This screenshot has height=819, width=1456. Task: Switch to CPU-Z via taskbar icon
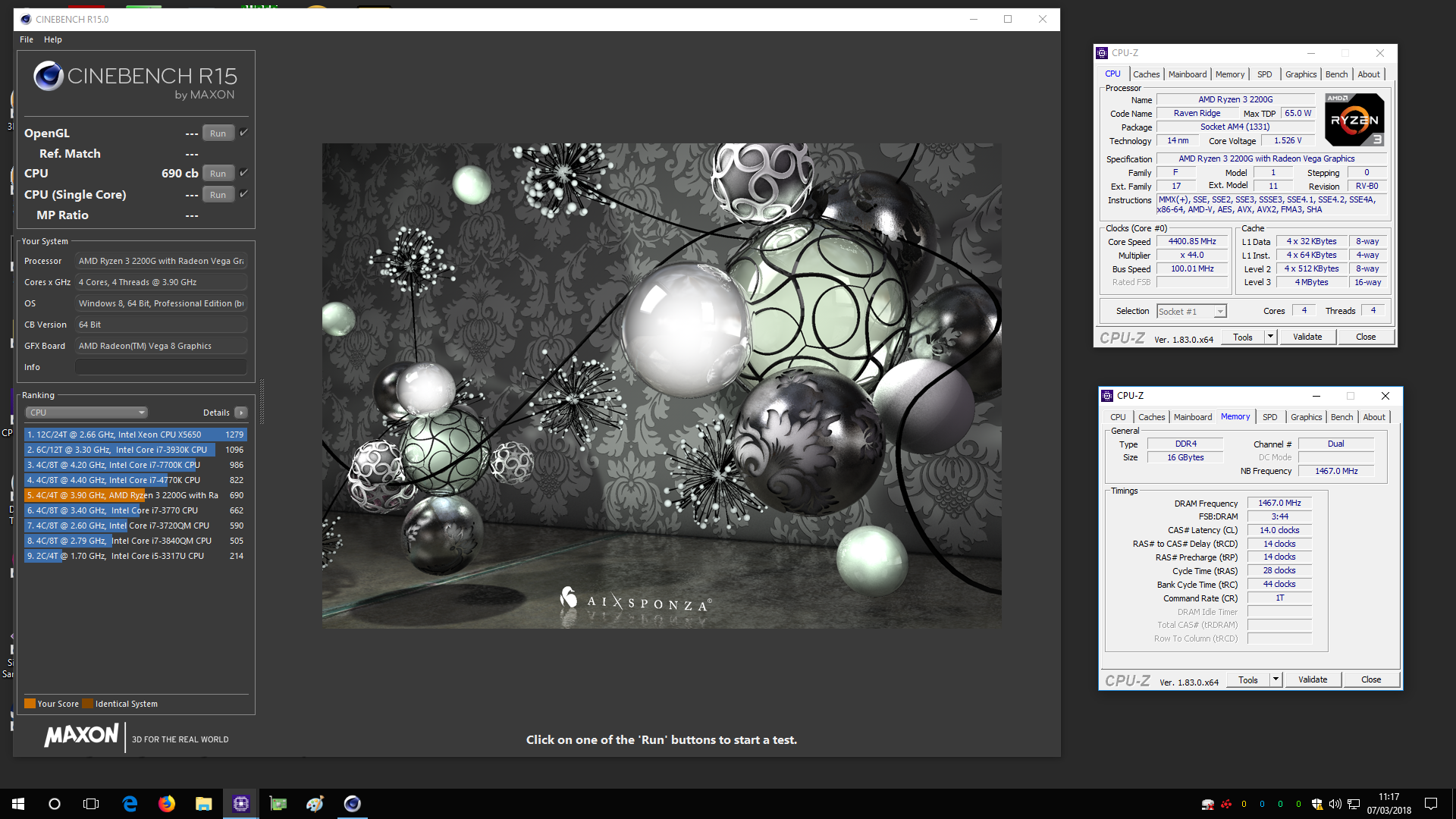[241, 804]
